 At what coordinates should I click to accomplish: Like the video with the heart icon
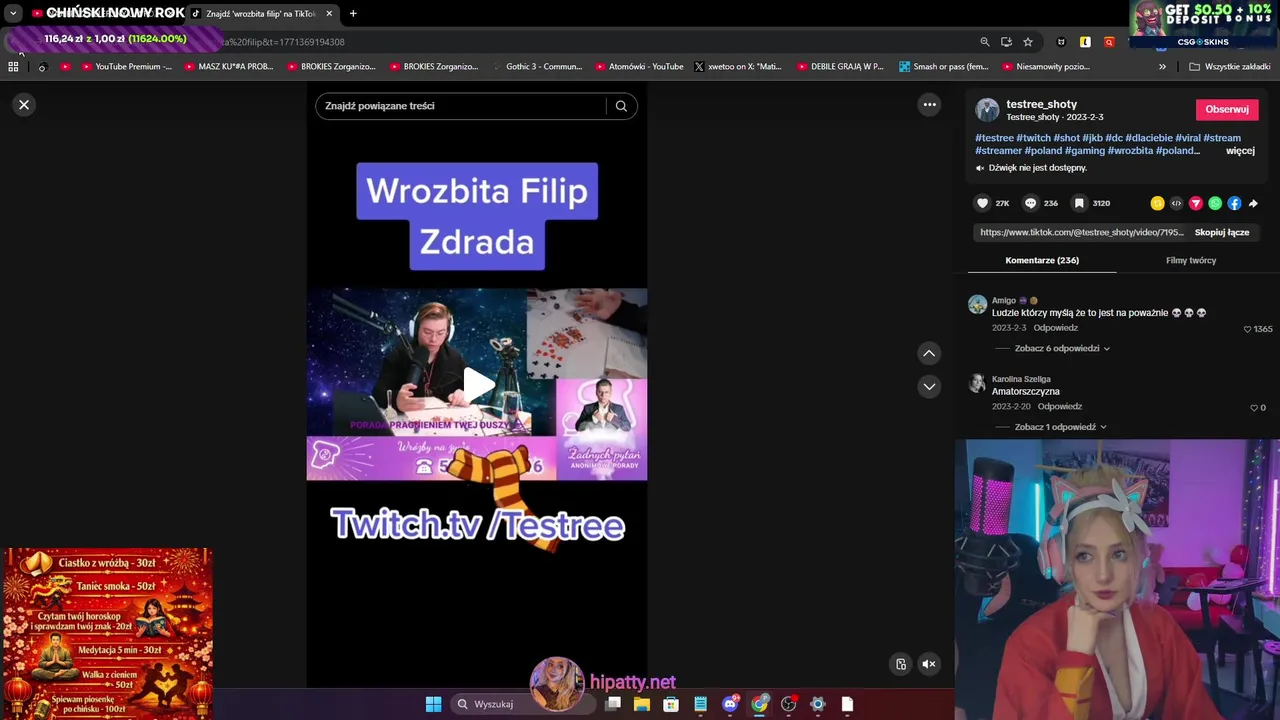(982, 203)
